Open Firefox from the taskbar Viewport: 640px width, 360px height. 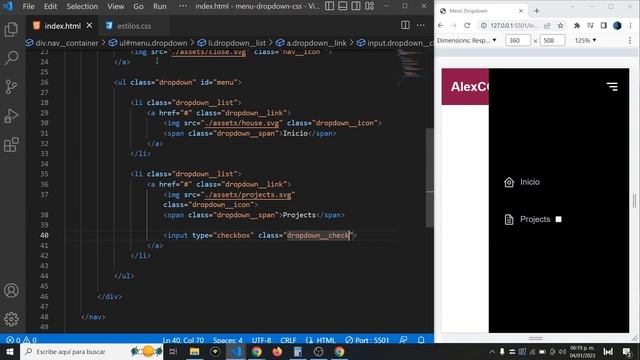pos(277,351)
